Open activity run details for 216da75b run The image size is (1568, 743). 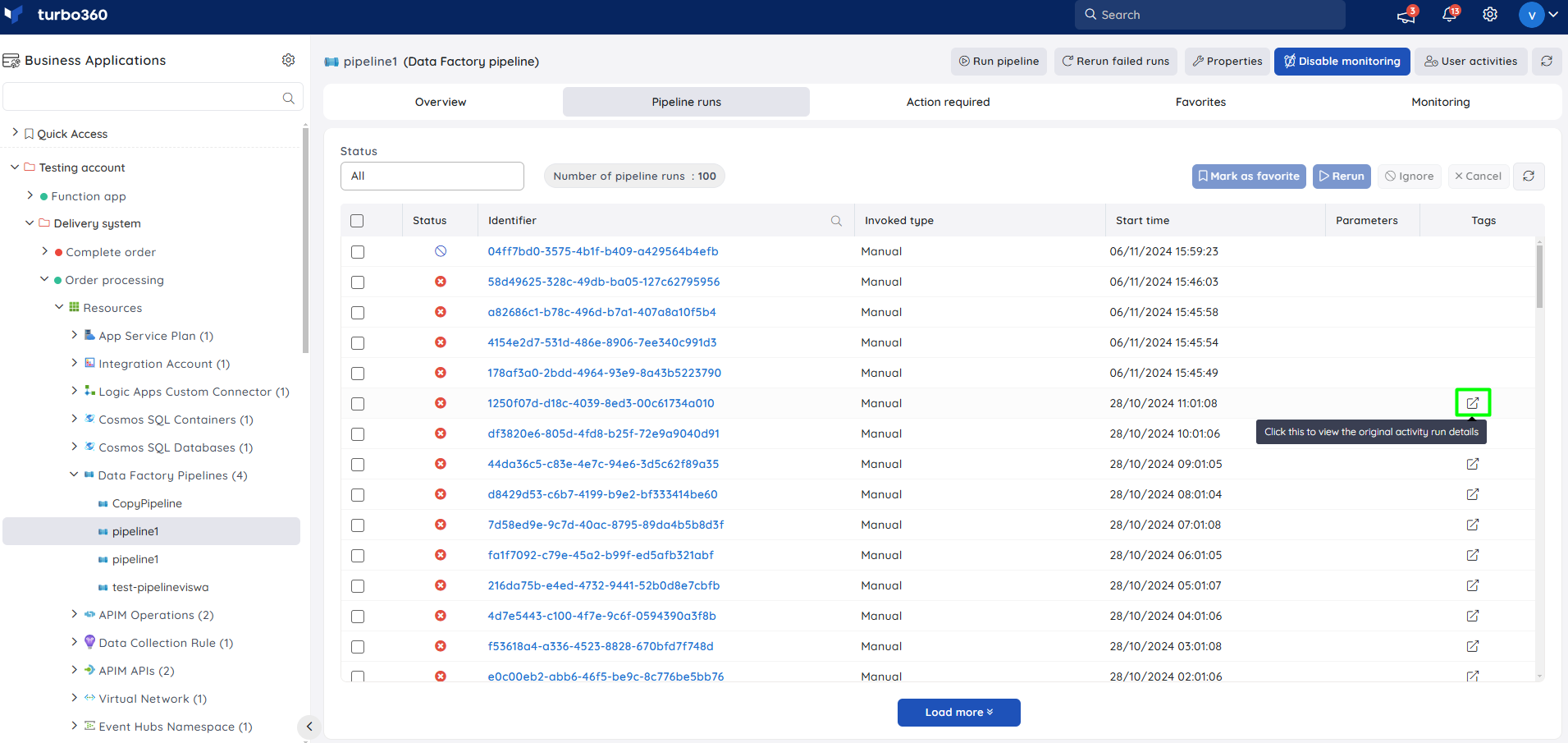pos(1473,585)
